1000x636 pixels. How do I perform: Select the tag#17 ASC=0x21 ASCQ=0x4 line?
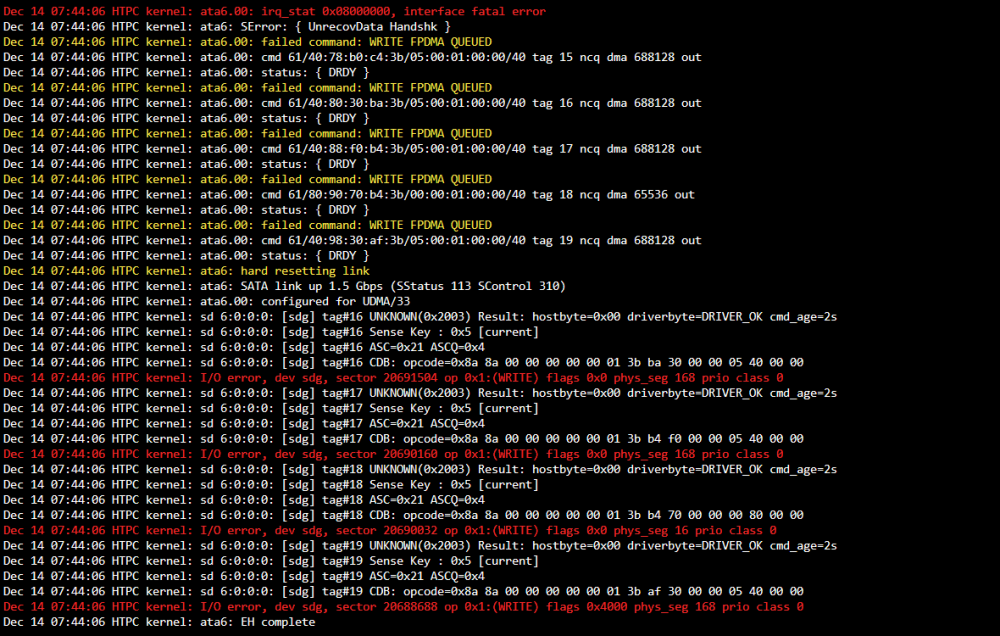click(x=244, y=424)
